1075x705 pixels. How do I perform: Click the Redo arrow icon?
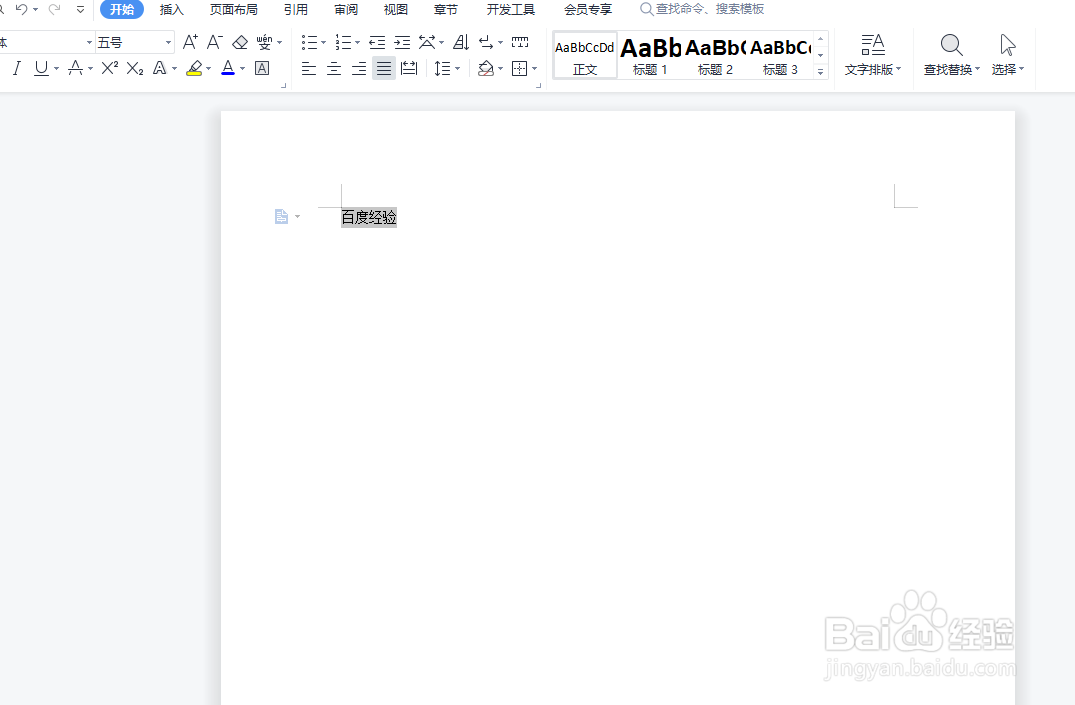[x=55, y=10]
